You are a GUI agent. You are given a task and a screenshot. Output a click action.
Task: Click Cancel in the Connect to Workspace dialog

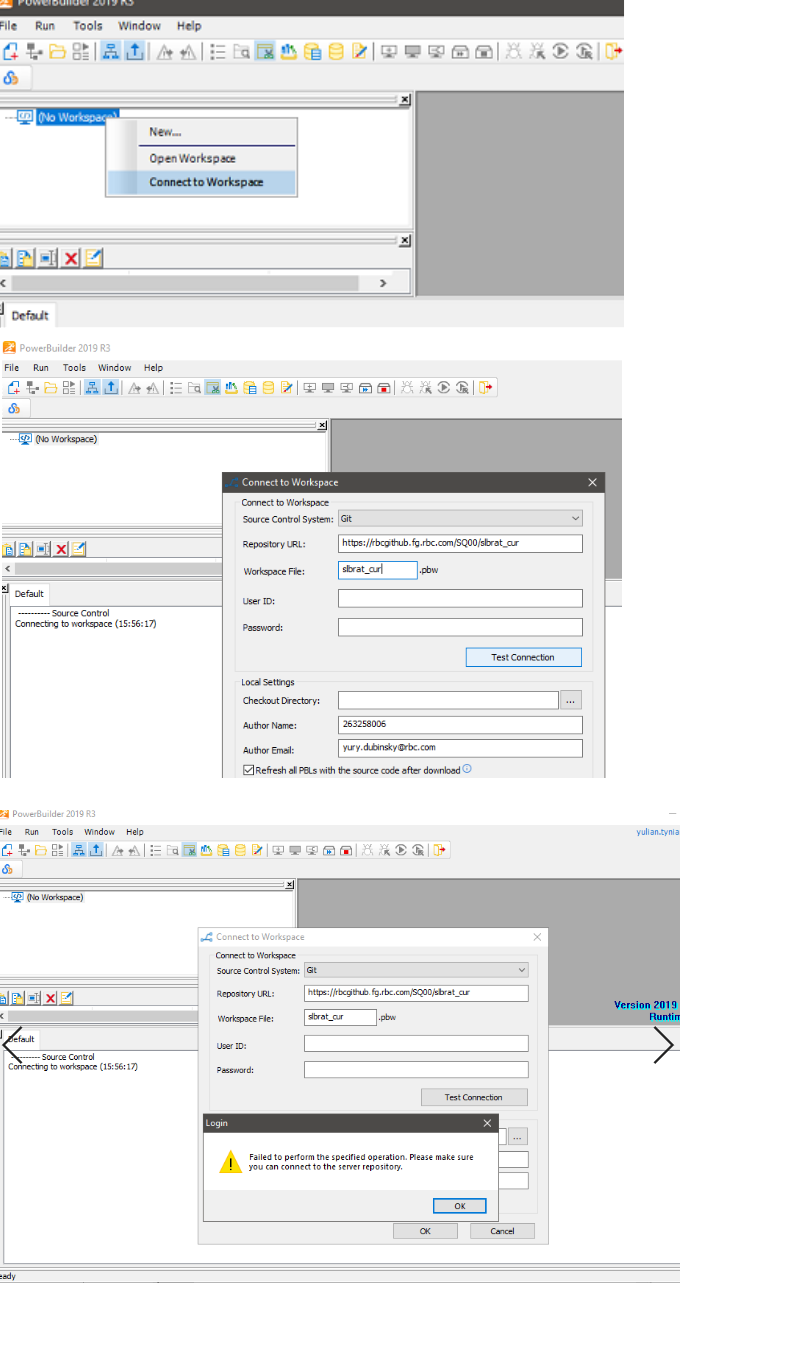(502, 1231)
